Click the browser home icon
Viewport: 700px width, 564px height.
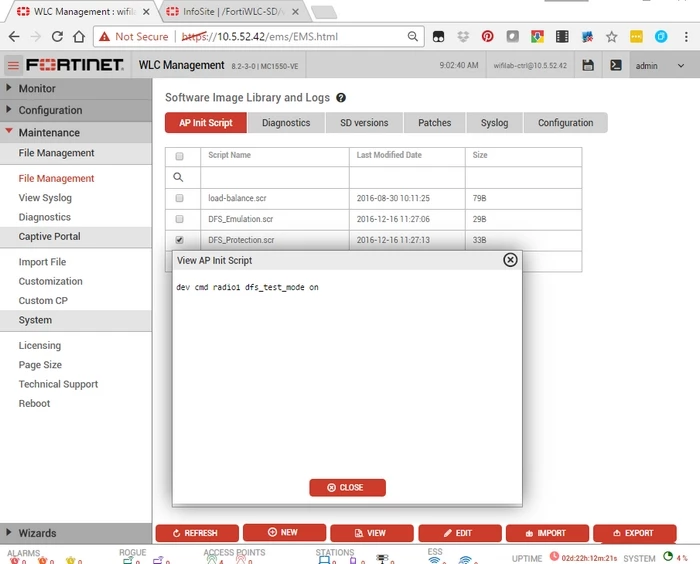(x=79, y=37)
